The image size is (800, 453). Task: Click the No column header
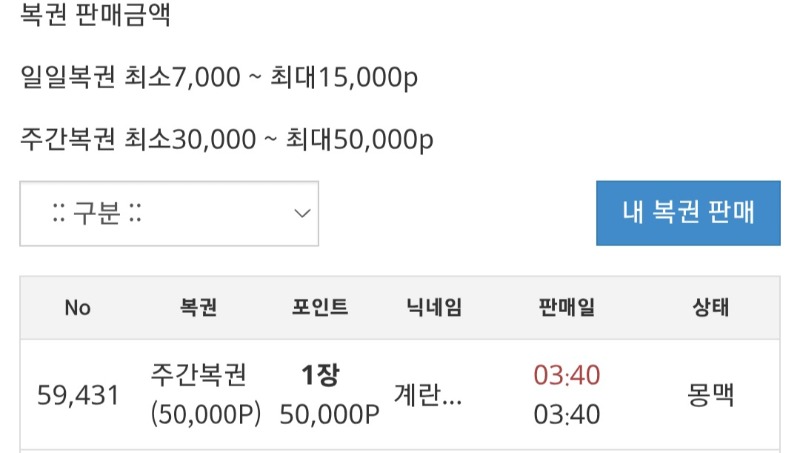tap(77, 307)
